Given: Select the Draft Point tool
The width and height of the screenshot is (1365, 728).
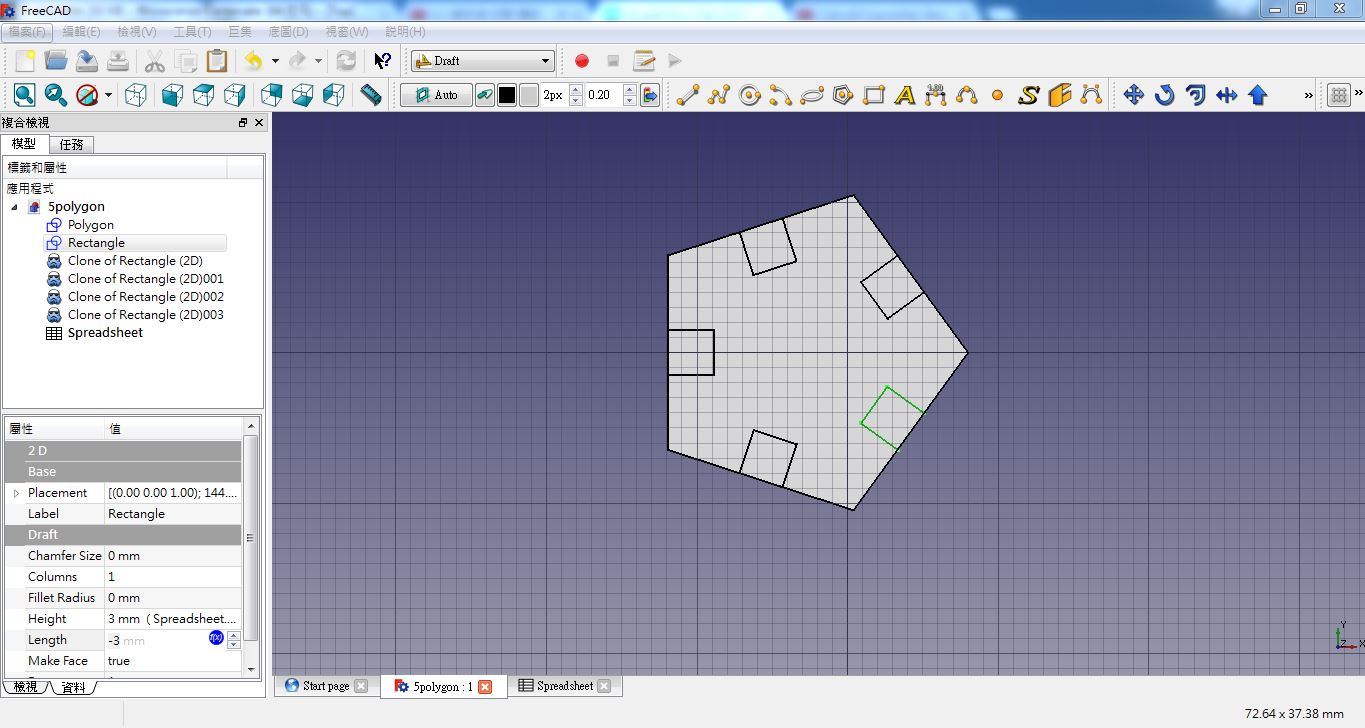Looking at the screenshot, I should point(997,95).
